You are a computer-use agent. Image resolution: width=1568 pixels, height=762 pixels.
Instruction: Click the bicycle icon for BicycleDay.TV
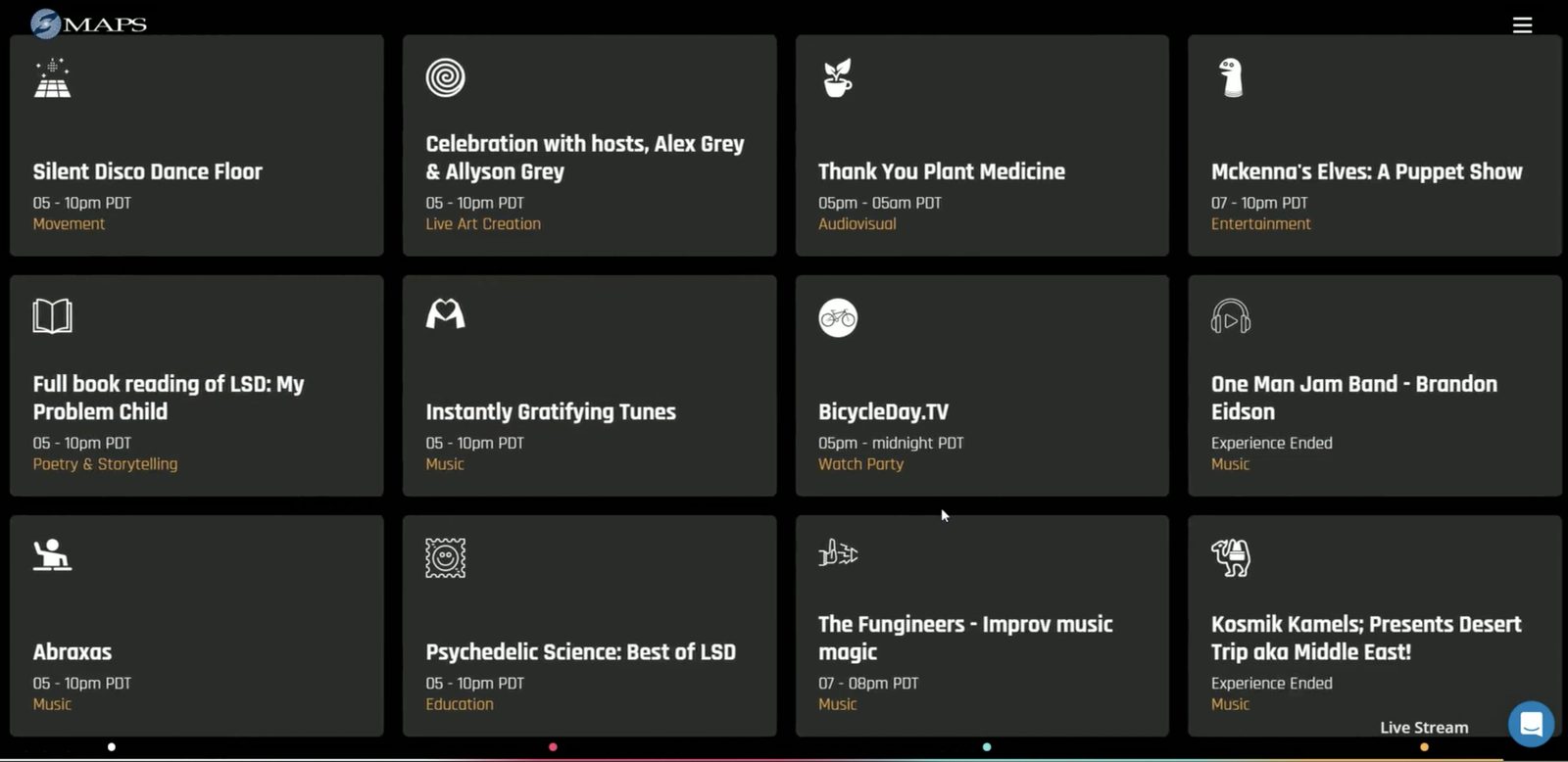coord(838,317)
